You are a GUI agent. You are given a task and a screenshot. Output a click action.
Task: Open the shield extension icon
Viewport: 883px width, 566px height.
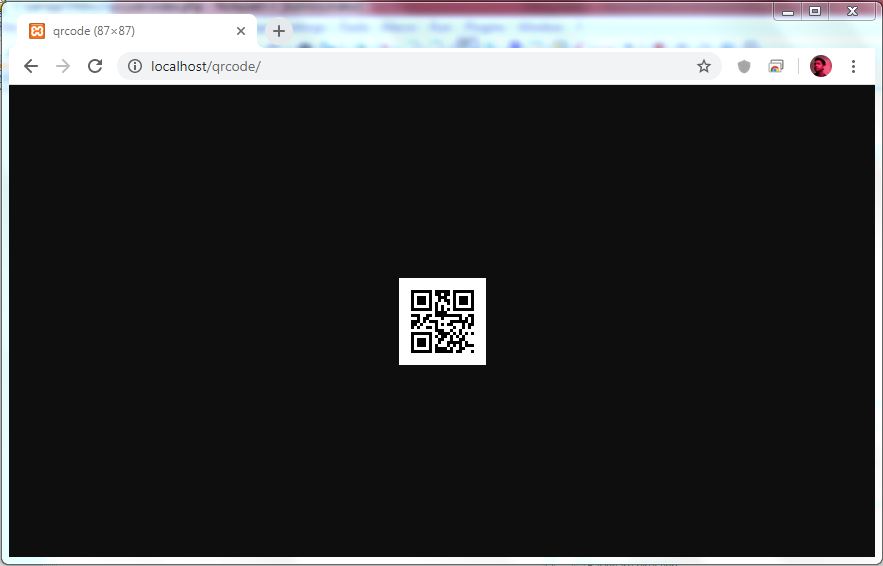[744, 66]
